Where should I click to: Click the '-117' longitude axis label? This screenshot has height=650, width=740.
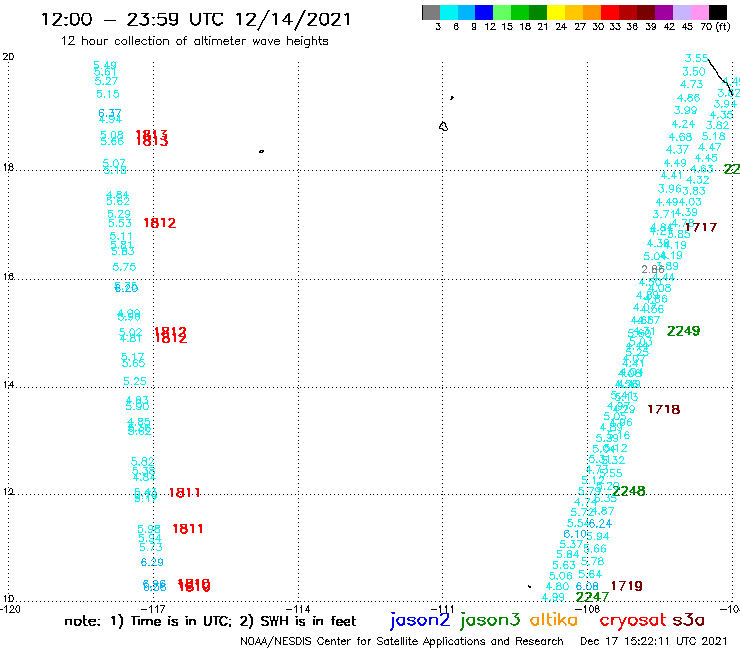153,609
